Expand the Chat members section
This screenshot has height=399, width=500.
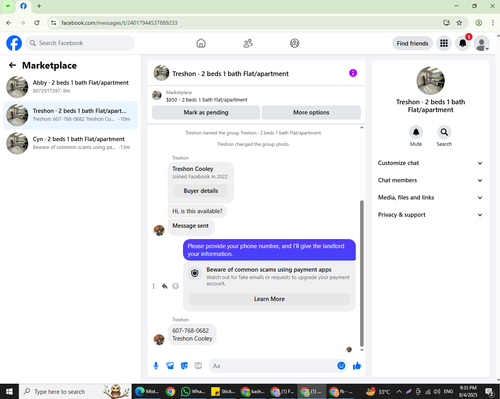point(430,180)
